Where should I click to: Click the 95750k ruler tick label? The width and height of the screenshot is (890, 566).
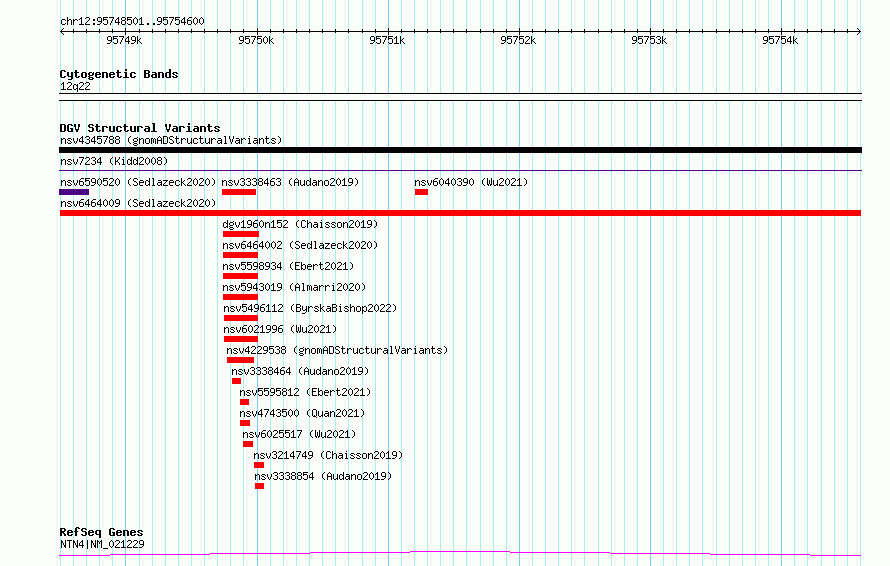pos(256,40)
